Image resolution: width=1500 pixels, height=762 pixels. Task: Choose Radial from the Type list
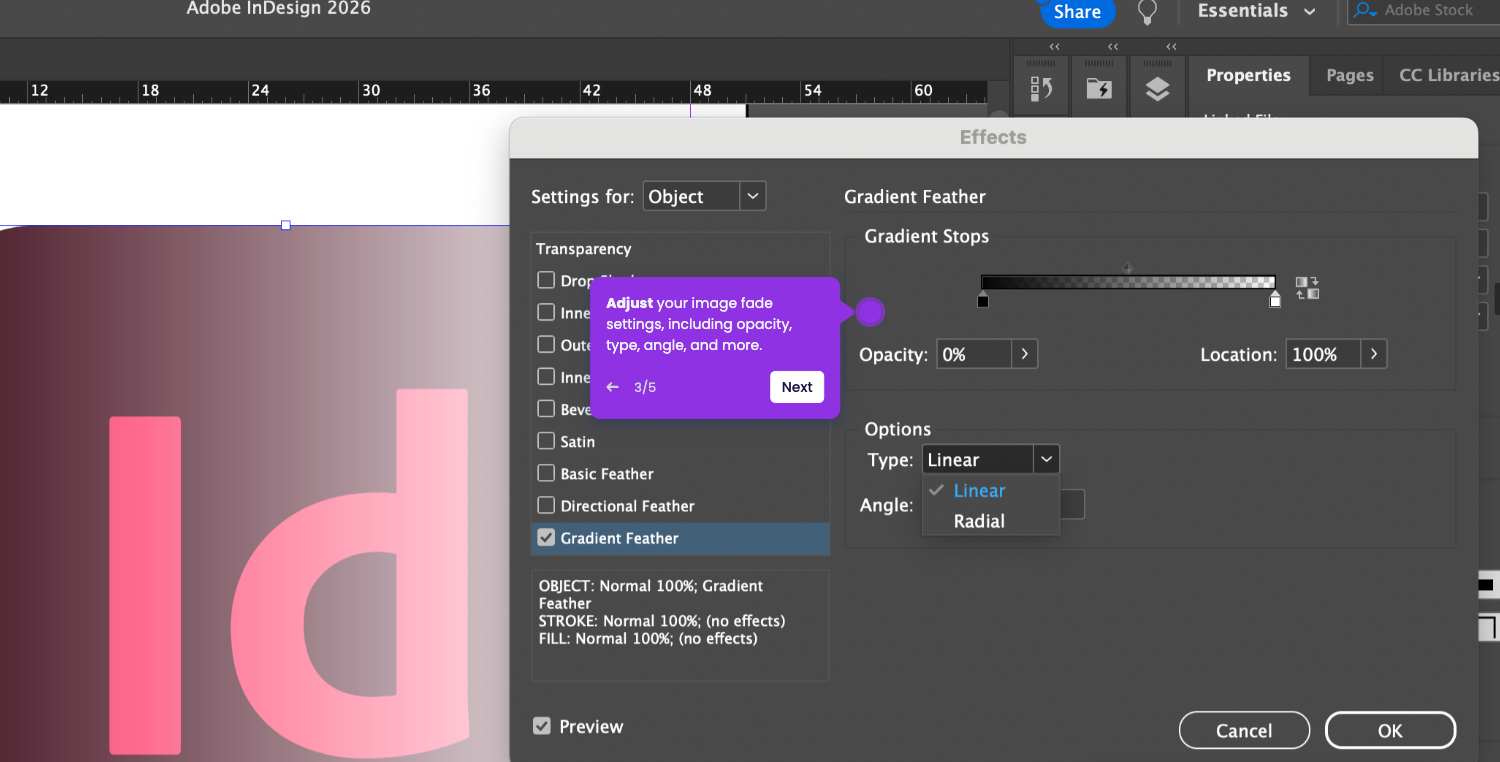point(979,521)
